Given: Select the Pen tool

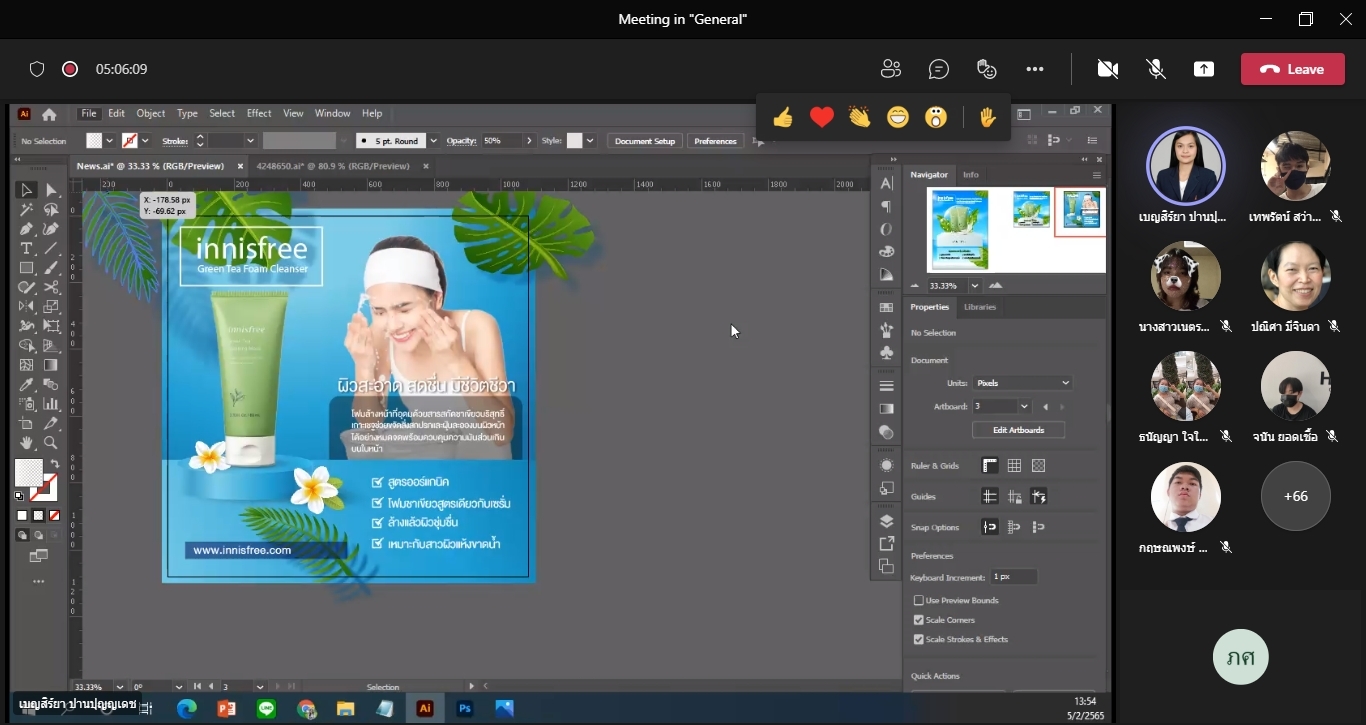Looking at the screenshot, I should click(27, 229).
